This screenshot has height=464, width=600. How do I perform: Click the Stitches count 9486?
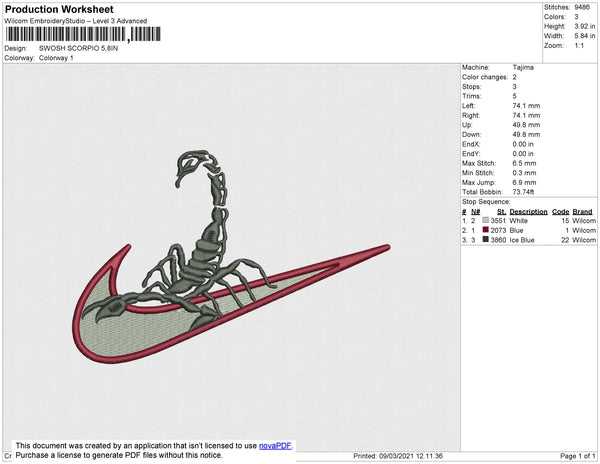[582, 7]
